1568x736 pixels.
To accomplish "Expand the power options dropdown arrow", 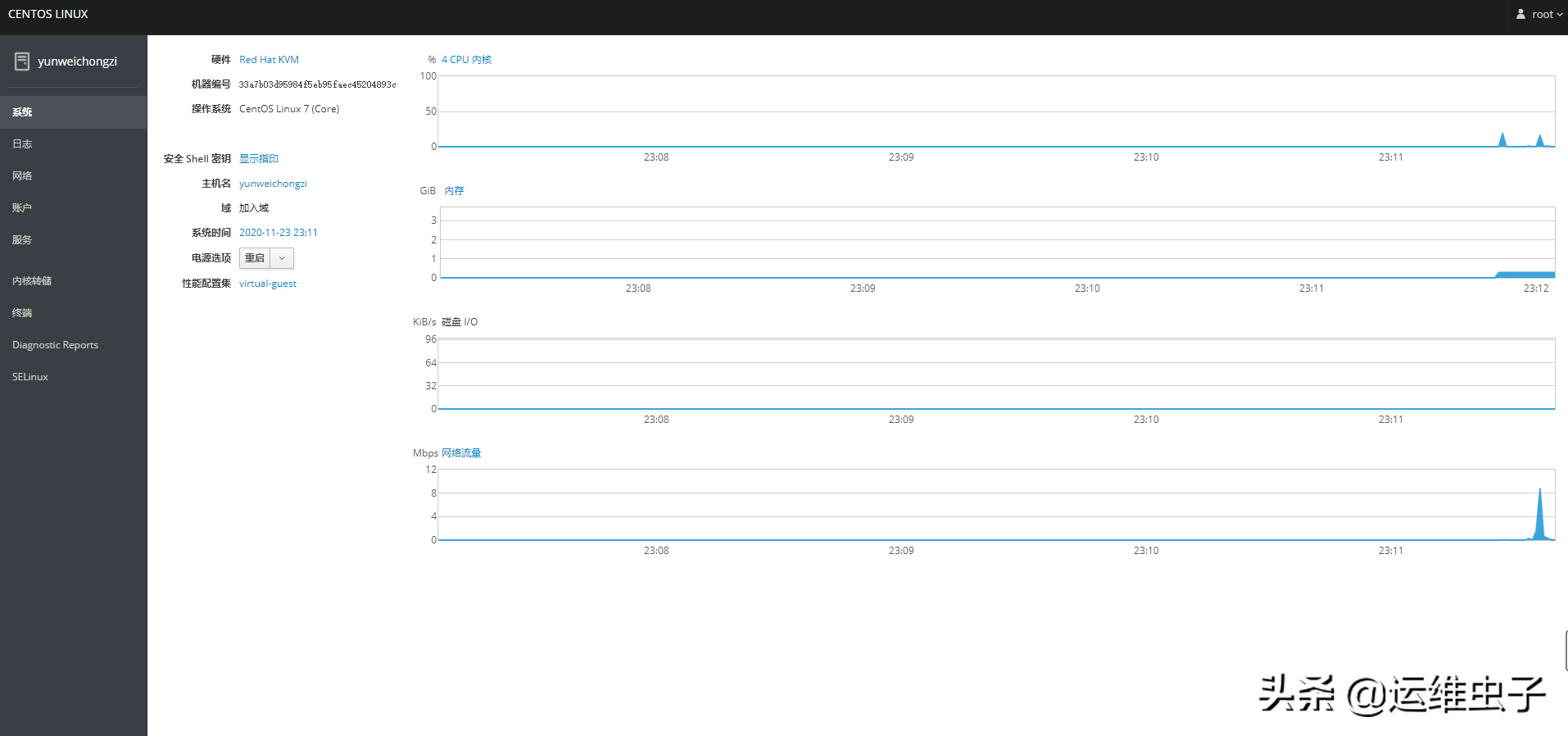I will pyautogui.click(x=282, y=258).
